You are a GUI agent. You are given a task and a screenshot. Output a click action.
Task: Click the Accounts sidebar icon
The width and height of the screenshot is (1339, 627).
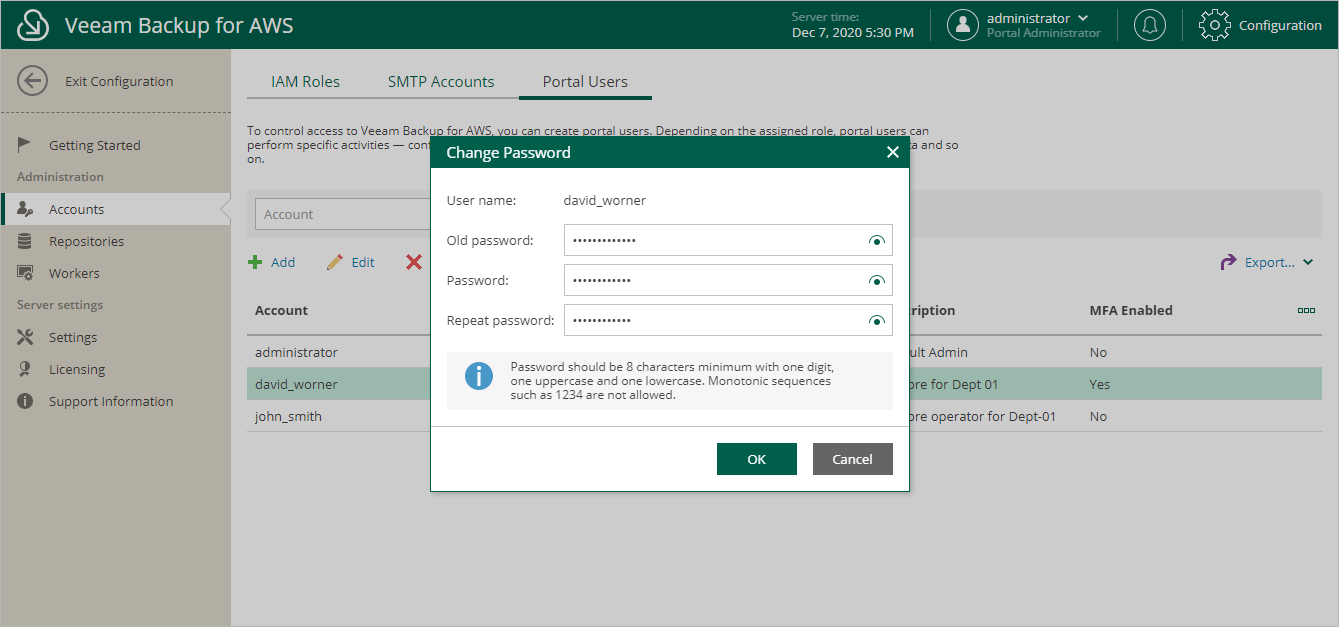[27, 209]
